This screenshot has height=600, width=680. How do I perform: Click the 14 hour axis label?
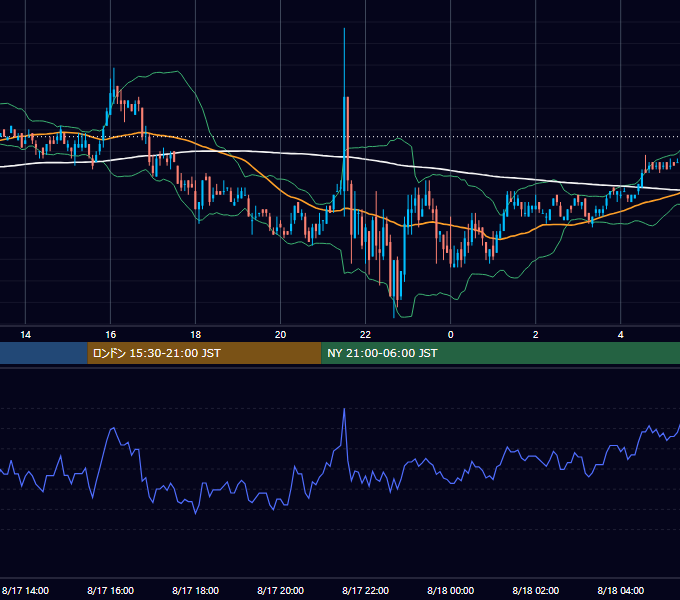(26, 335)
